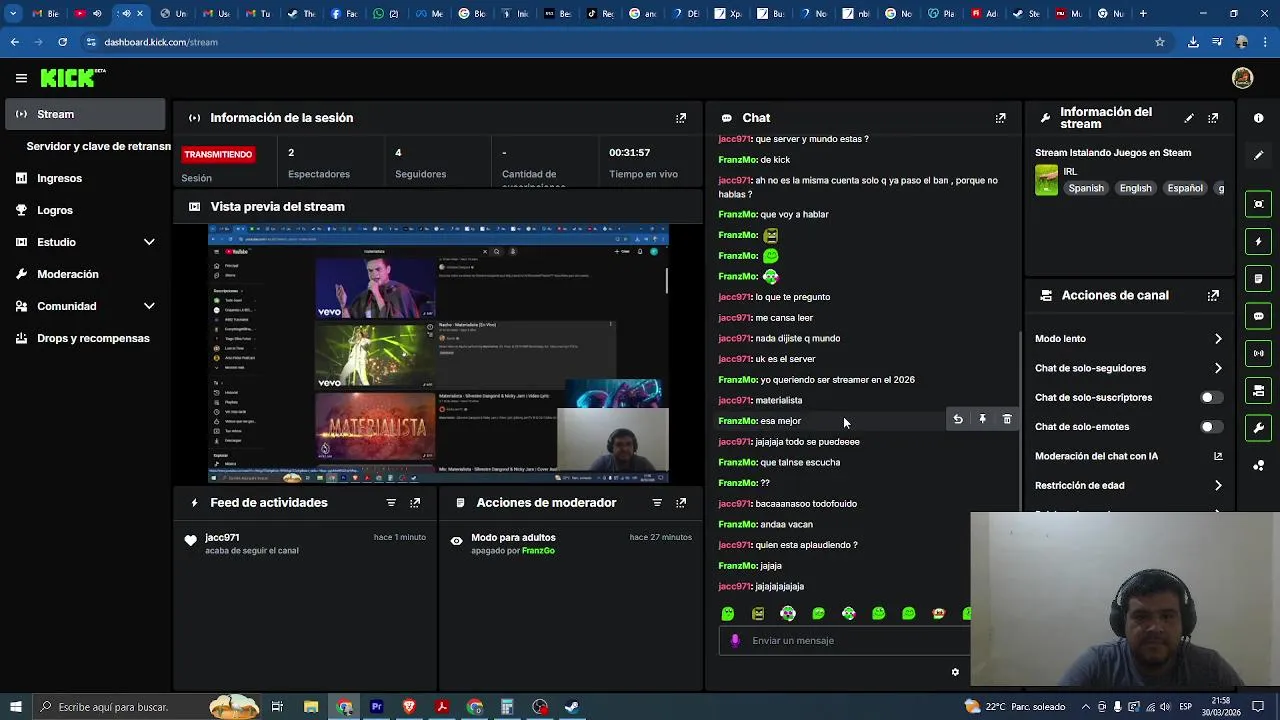Enable Chat de solo-emotes switch
The width and height of the screenshot is (1280, 720).
click(1210, 427)
